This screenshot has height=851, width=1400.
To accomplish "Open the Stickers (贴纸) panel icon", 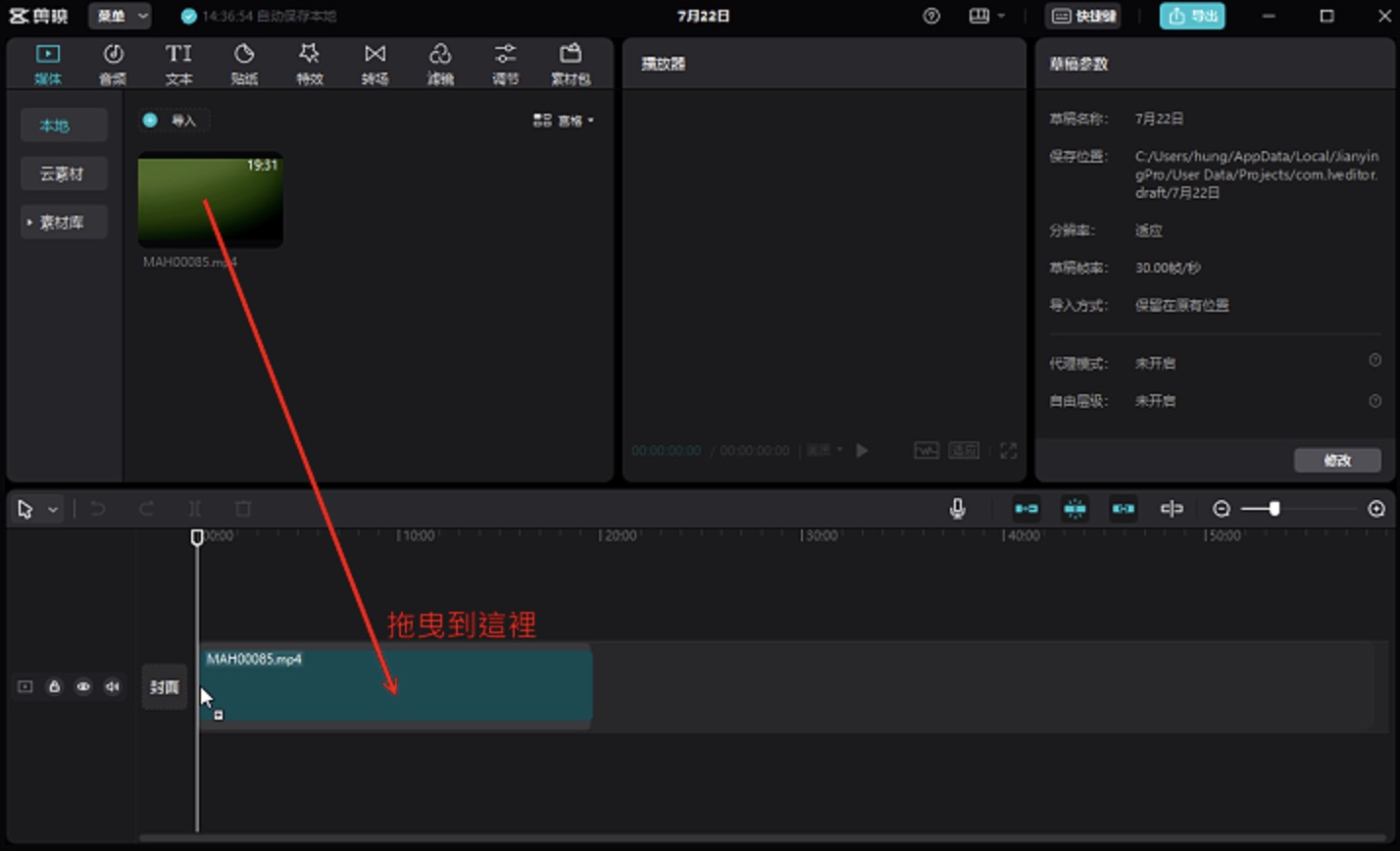I will tap(244, 64).
